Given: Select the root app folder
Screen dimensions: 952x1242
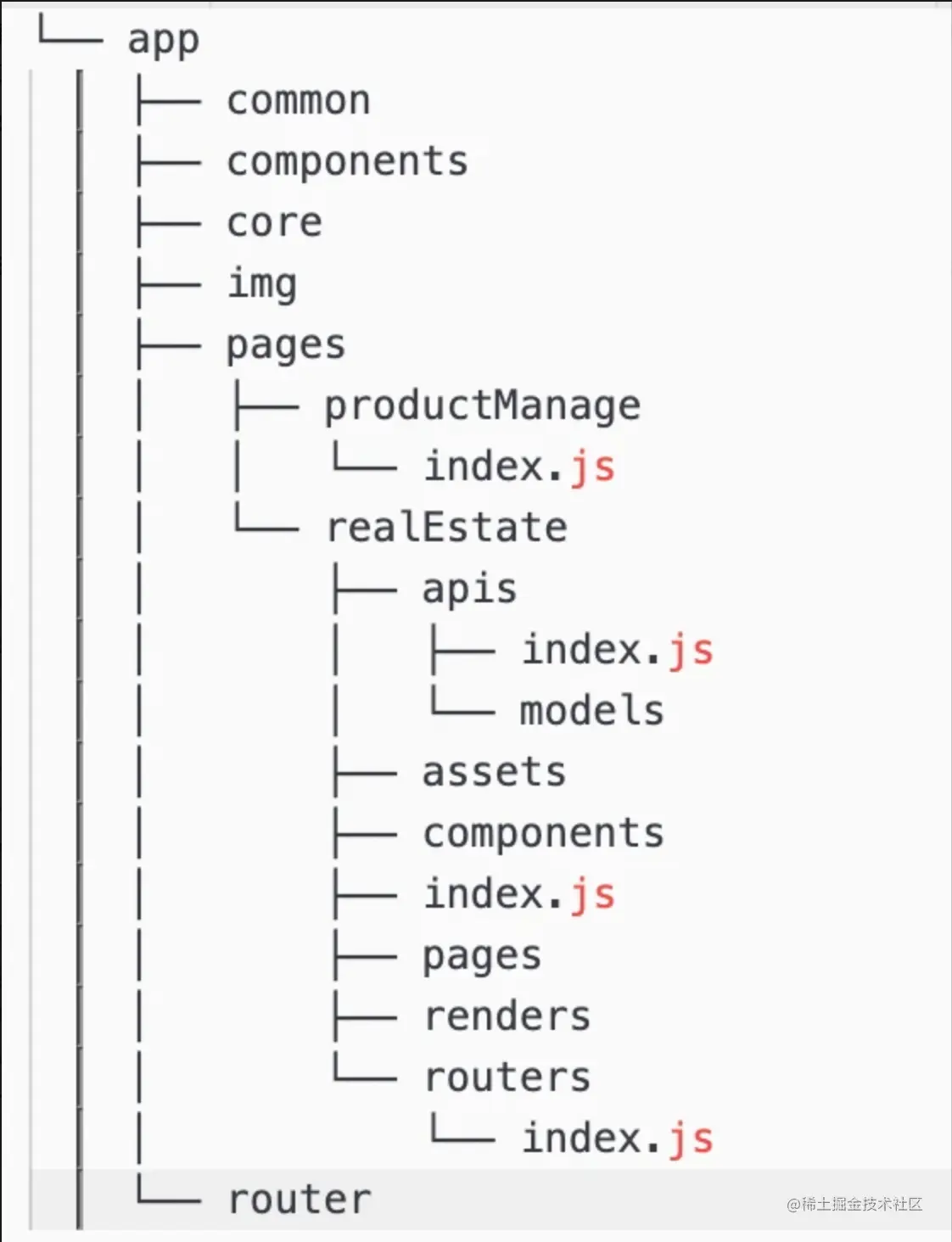Looking at the screenshot, I should [163, 40].
